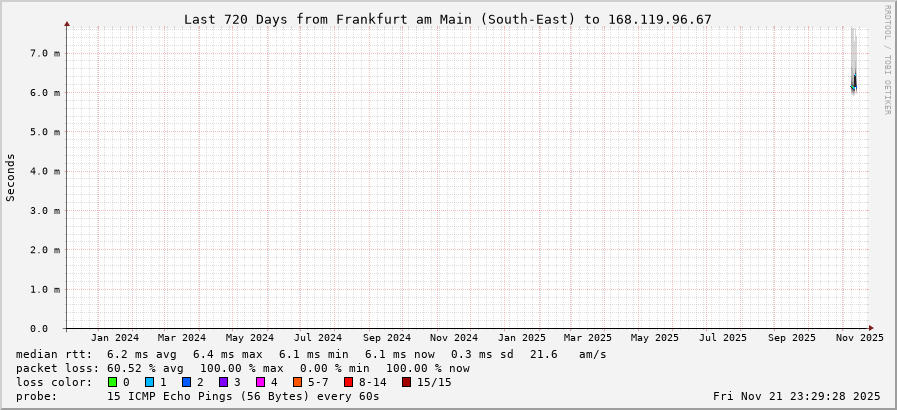Click the dark blue loss swatch for 2

tap(186, 382)
